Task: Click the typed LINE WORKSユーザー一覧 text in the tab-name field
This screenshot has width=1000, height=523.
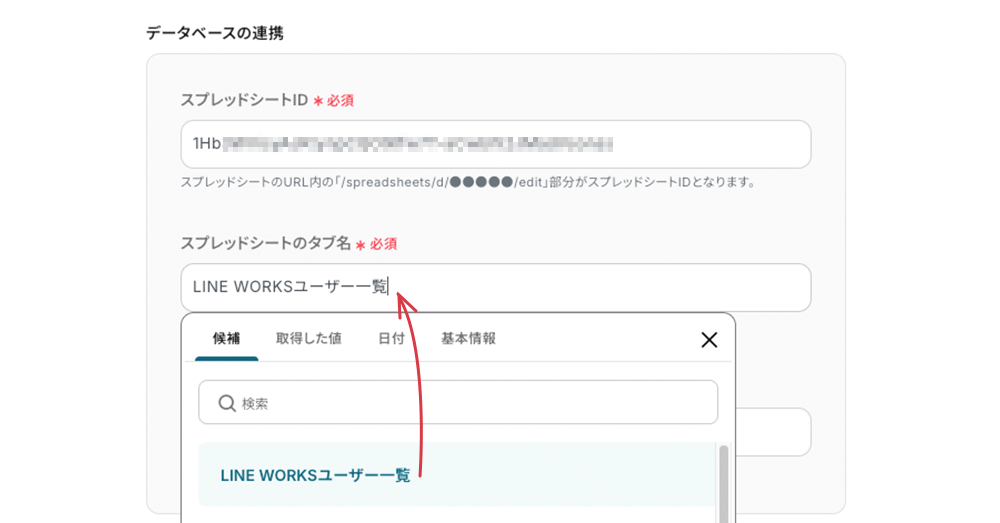Action: (x=290, y=288)
